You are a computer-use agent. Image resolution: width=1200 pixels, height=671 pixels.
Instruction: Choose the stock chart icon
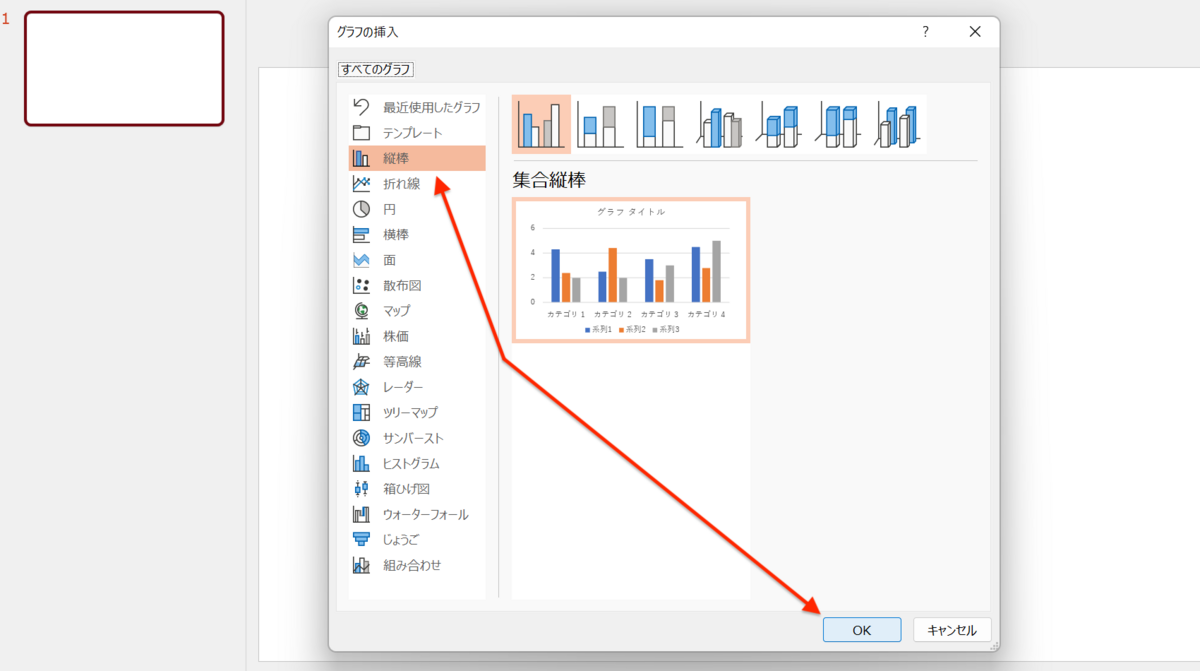[362, 336]
